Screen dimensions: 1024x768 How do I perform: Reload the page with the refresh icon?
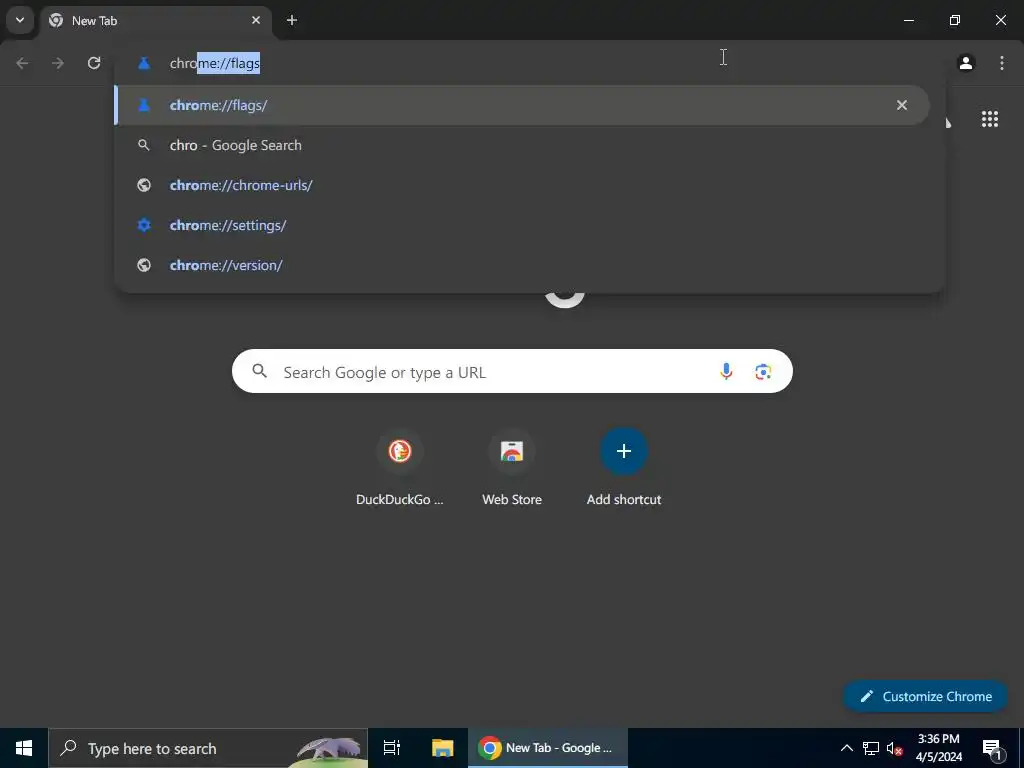pyautogui.click(x=94, y=63)
